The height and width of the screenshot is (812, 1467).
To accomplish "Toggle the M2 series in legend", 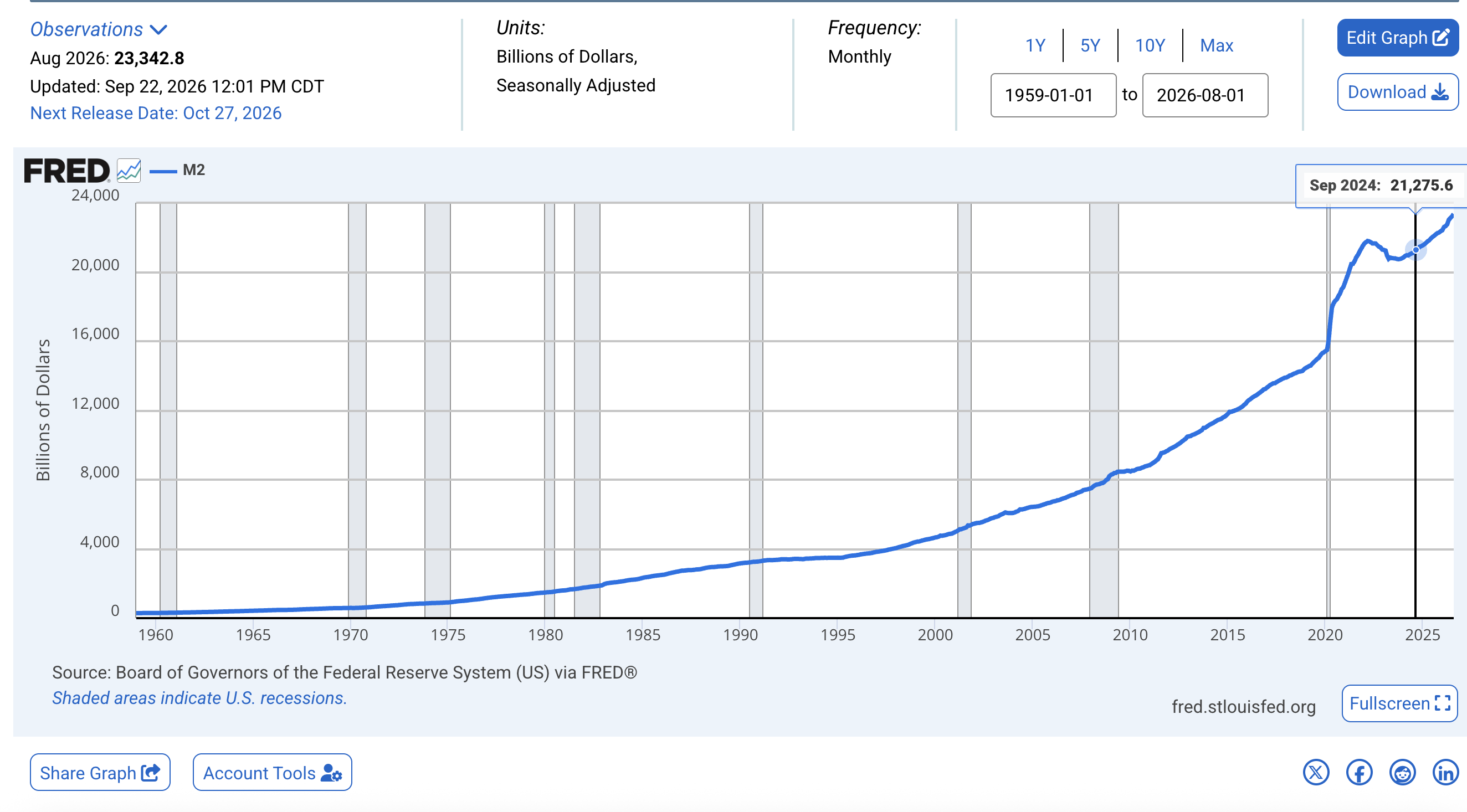I will point(177,169).
